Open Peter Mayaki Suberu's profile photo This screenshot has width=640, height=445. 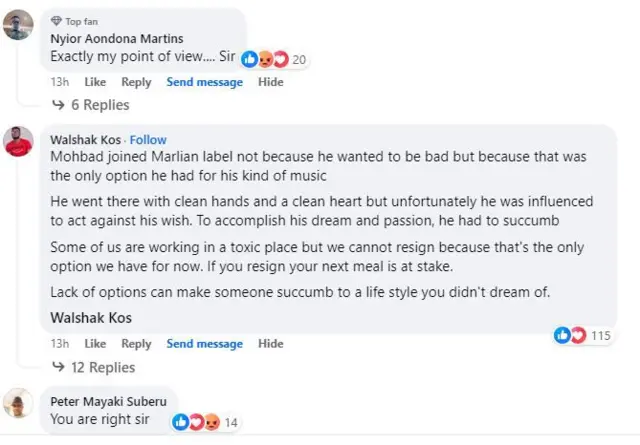click(18, 403)
